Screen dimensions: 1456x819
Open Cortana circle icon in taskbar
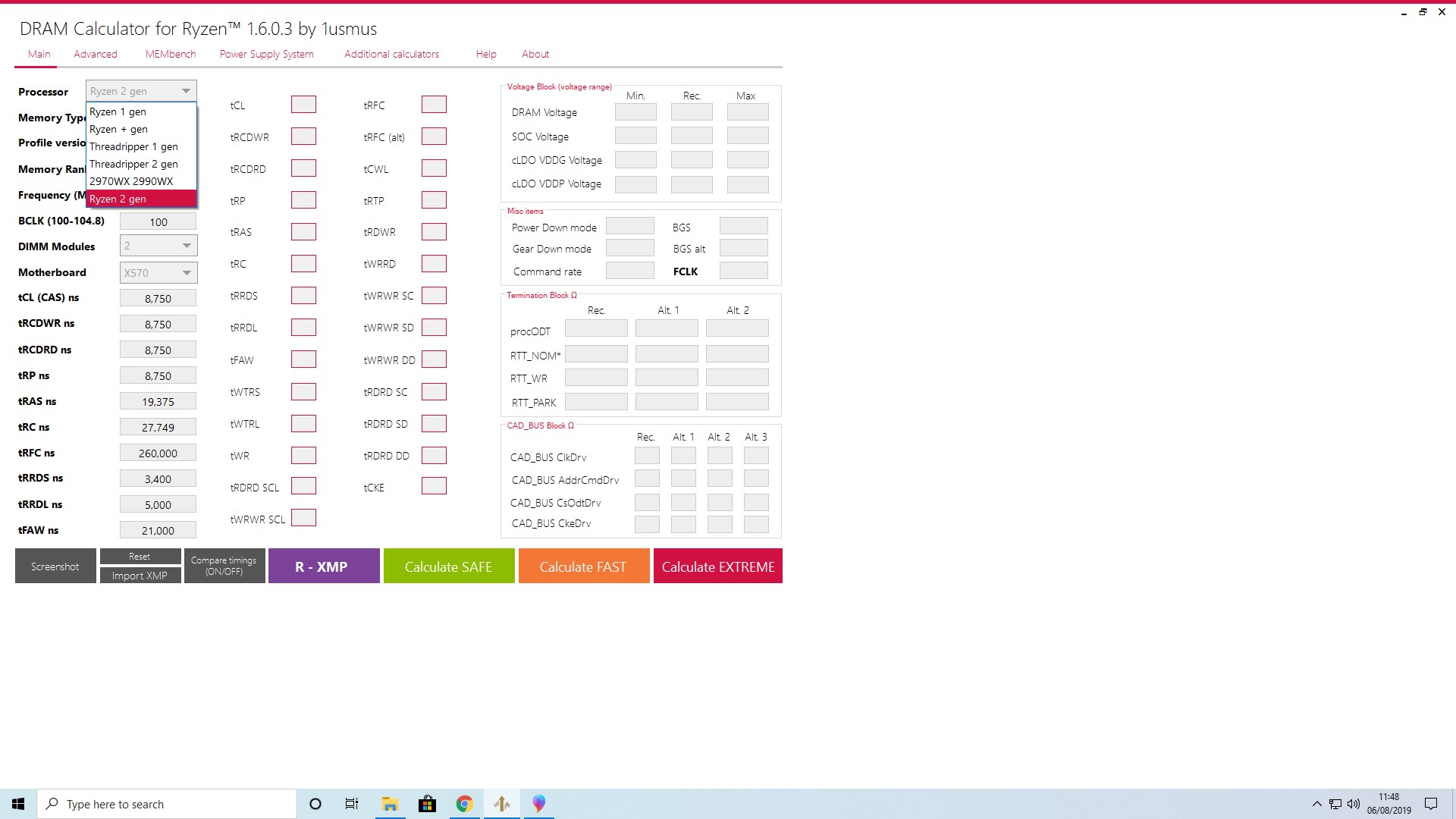(x=315, y=804)
